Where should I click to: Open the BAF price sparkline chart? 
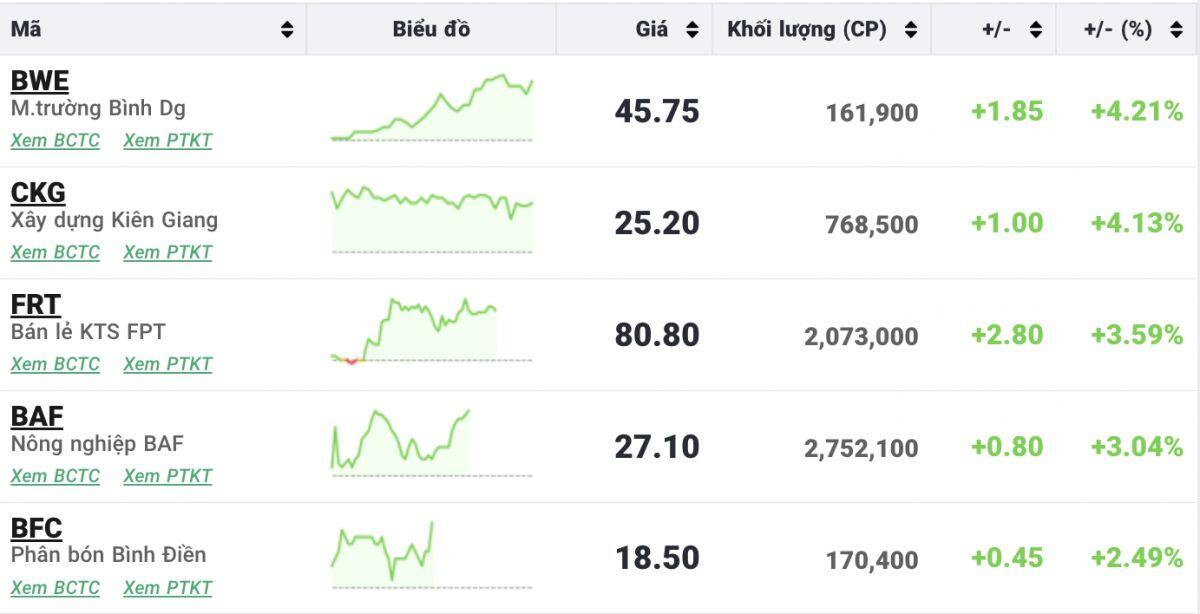coord(431,443)
